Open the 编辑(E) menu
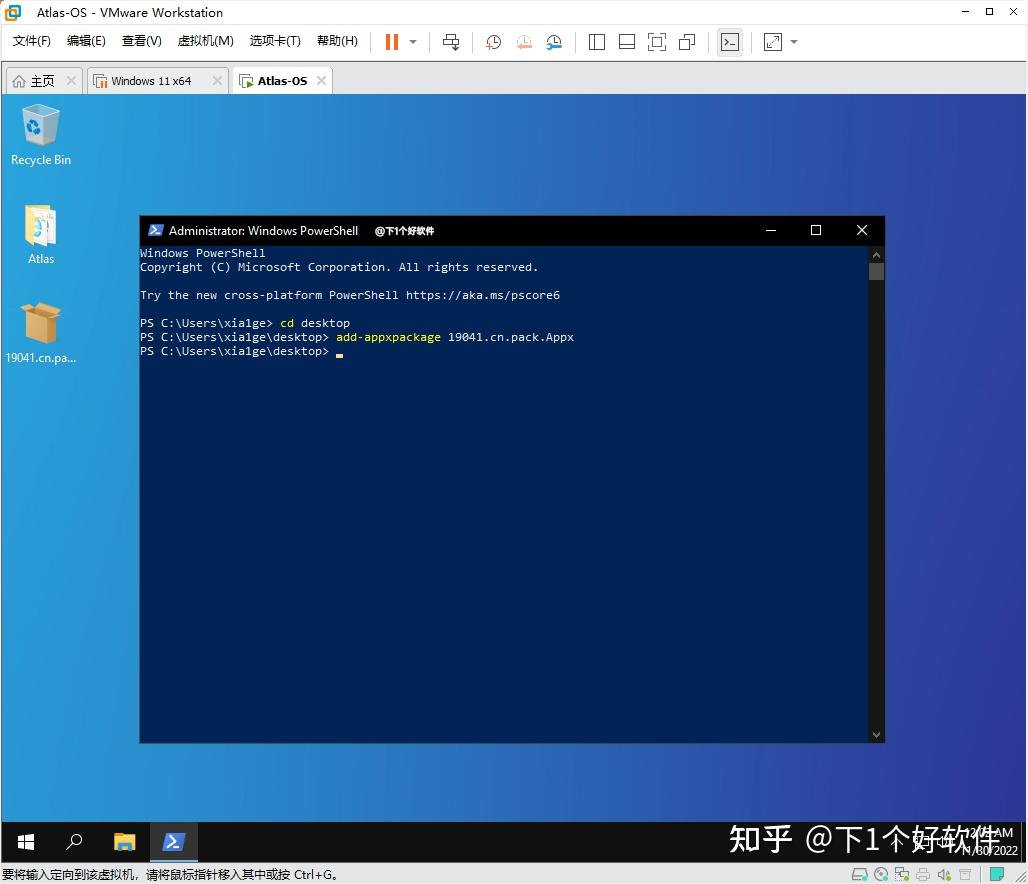1028x884 pixels. click(86, 41)
